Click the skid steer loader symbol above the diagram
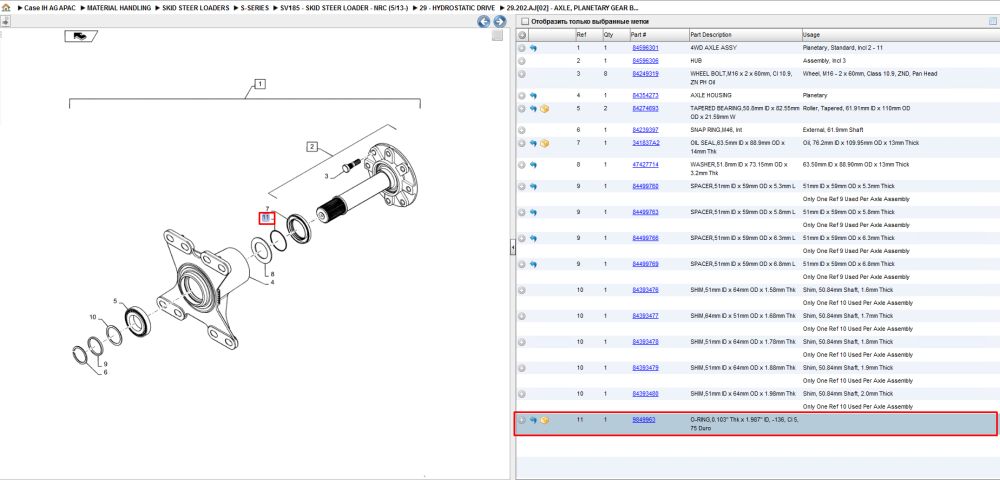 (x=81, y=36)
